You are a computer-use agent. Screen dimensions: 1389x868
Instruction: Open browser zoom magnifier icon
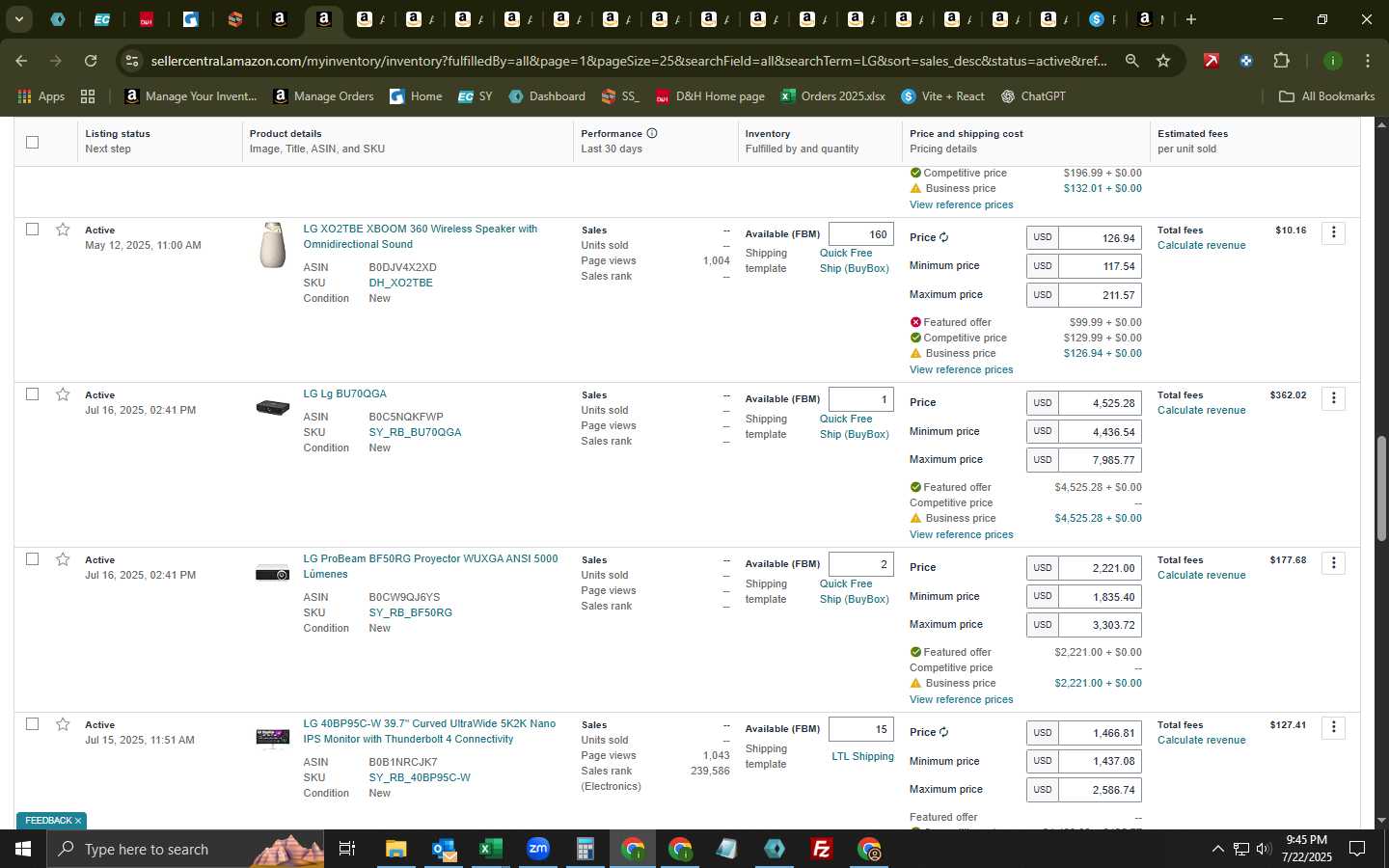pyautogui.click(x=1131, y=61)
